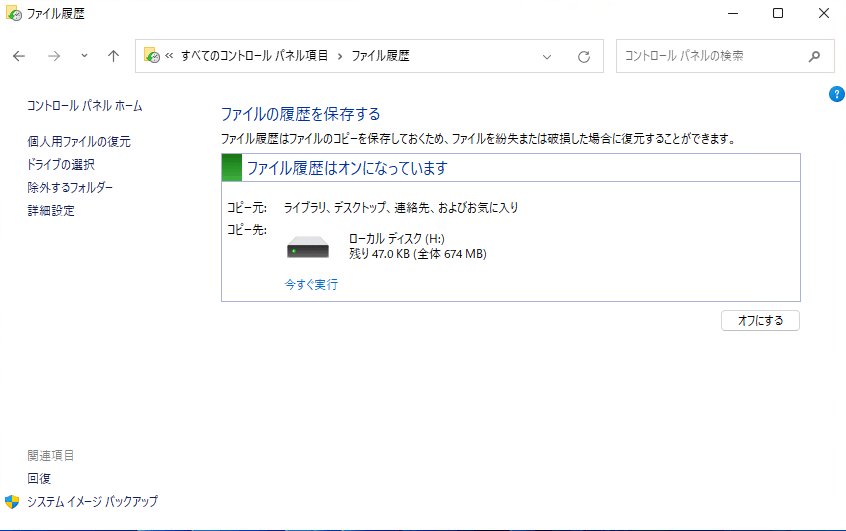This screenshot has width=846, height=531.
Task: Click the File History title bar icon
Action: (12, 13)
